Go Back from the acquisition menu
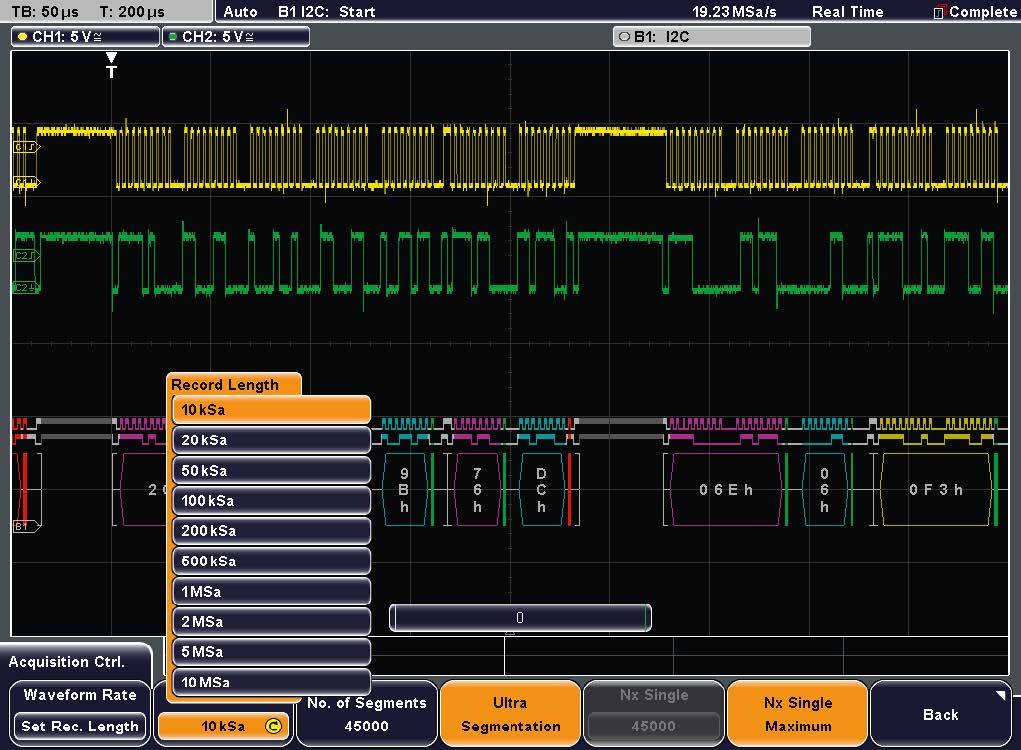Image resolution: width=1021 pixels, height=750 pixels. click(x=940, y=714)
